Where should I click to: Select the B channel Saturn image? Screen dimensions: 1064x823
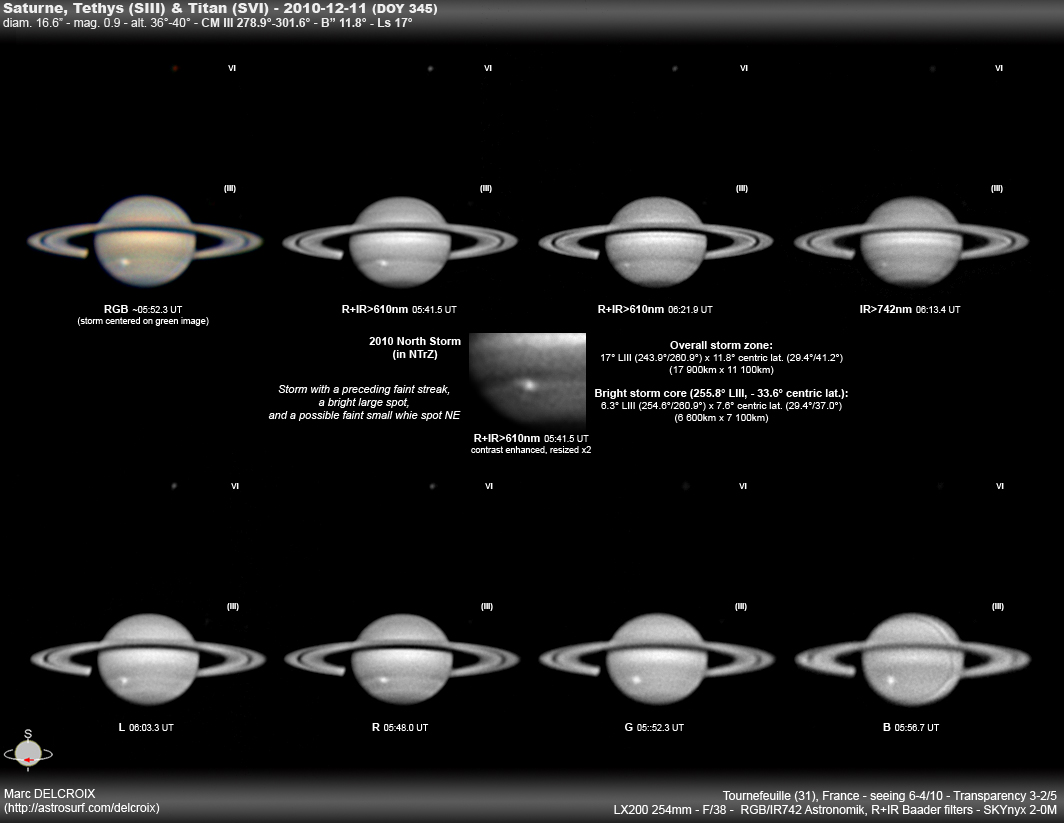[x=912, y=659]
